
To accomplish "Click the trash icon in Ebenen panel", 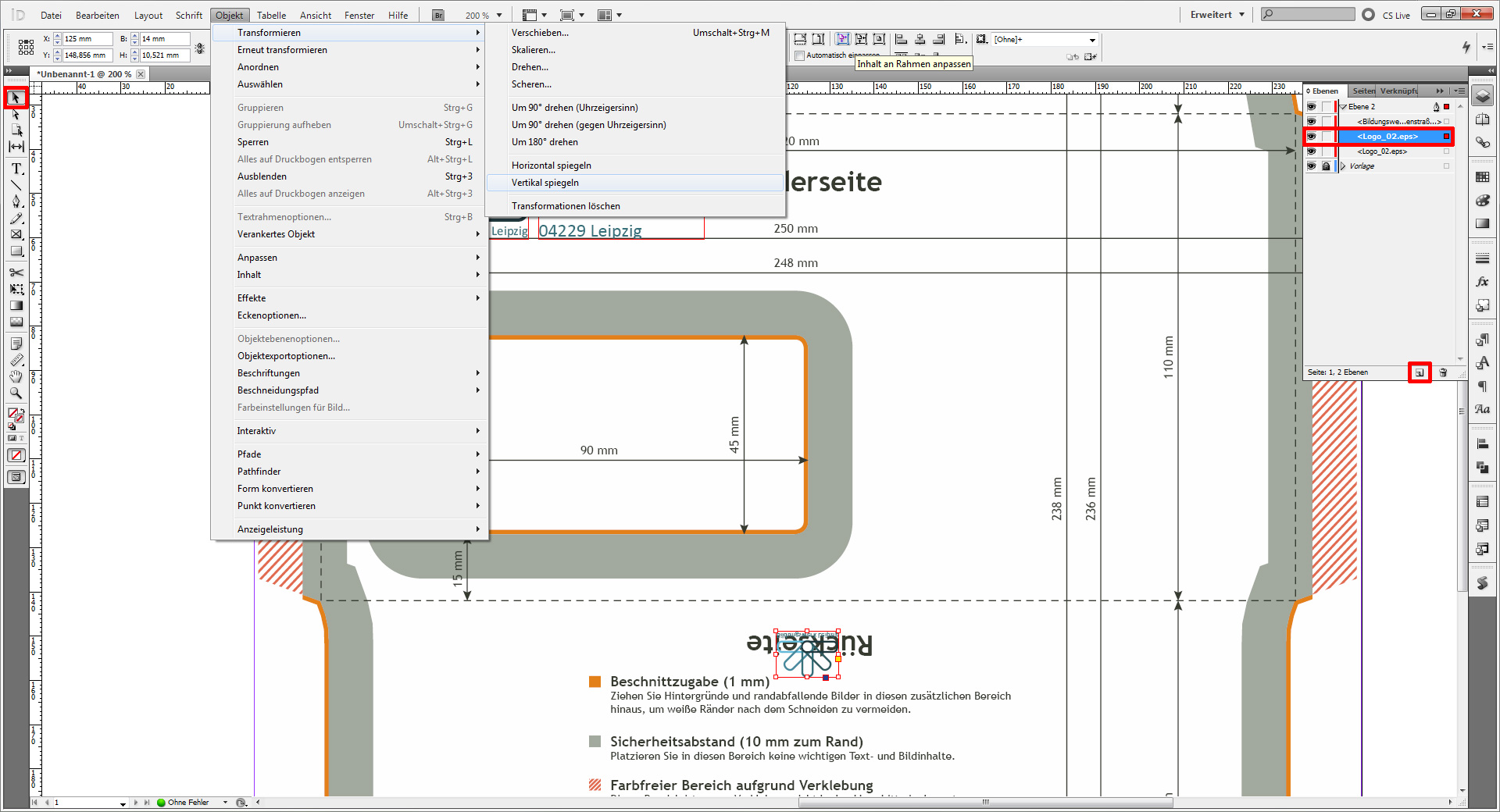I will coord(1443,372).
